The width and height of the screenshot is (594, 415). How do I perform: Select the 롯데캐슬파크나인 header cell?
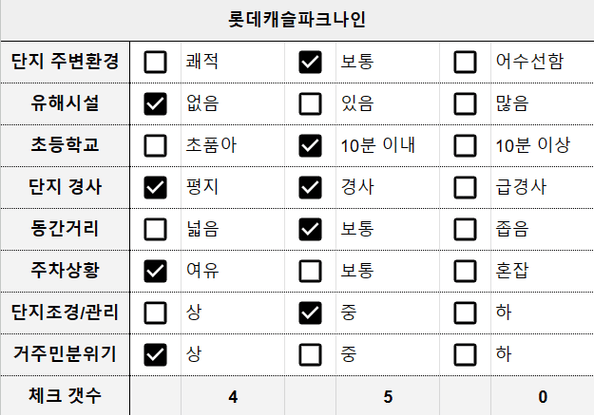tap(297, 20)
